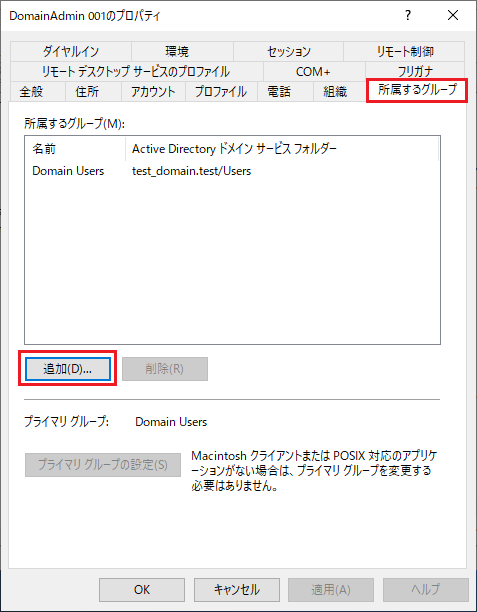
Task: Switch to the COM+ tab
Action: 314,71
